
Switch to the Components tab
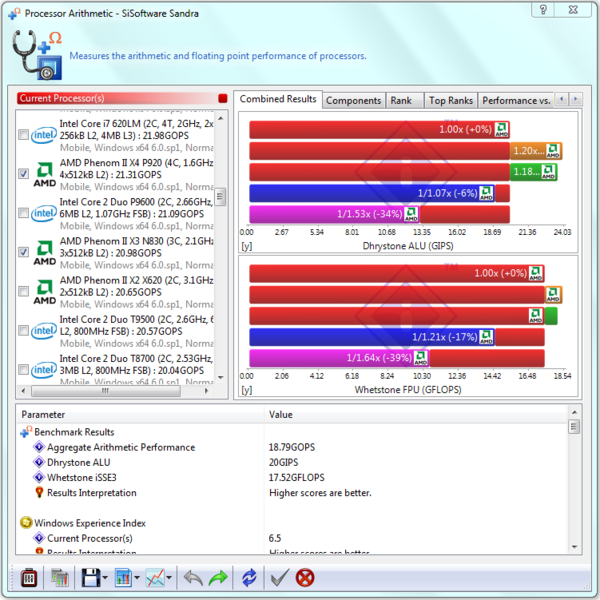[353, 101]
